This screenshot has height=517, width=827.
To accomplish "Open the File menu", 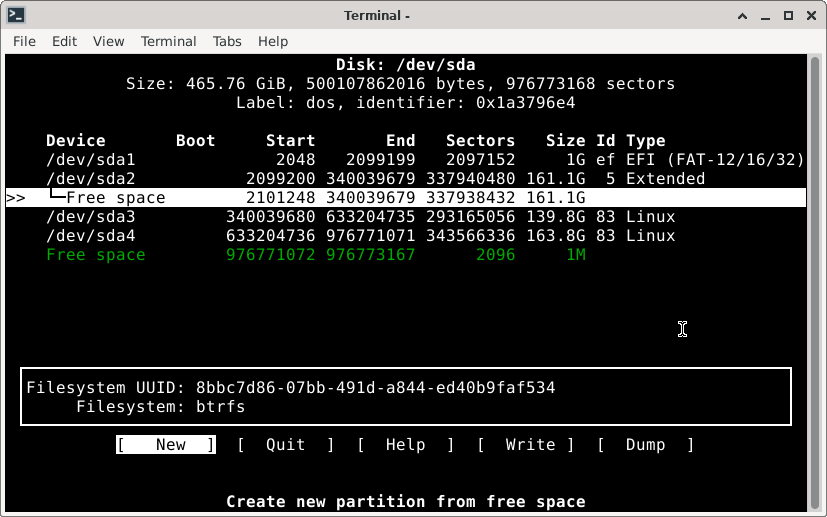I will 24,41.
